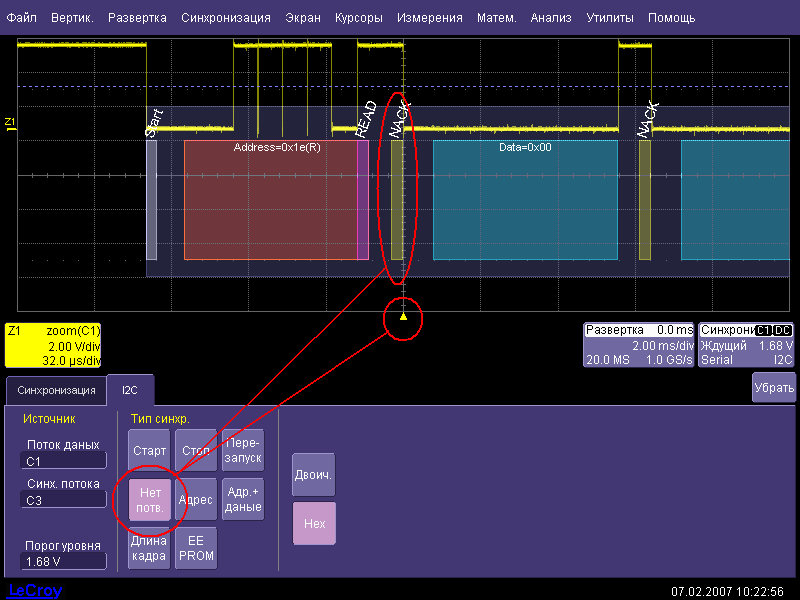Choose the Адрес trigger type
The image size is (800, 600).
pos(196,499)
